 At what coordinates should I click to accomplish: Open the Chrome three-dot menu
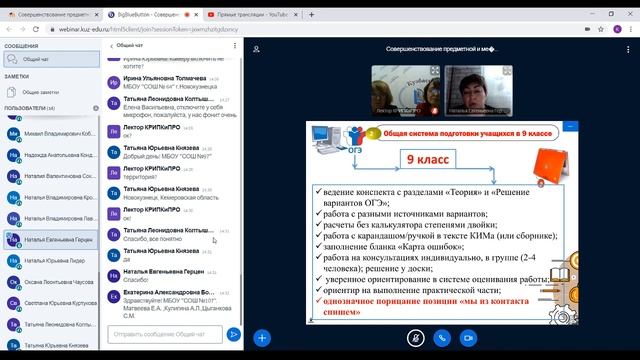631,29
